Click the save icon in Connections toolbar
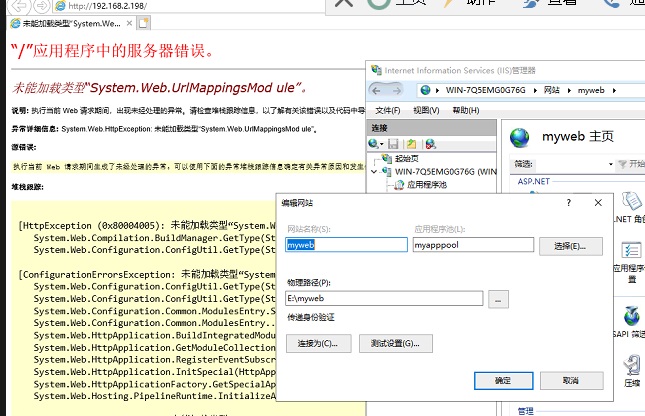Image resolution: width=645 pixels, height=416 pixels. [395, 144]
